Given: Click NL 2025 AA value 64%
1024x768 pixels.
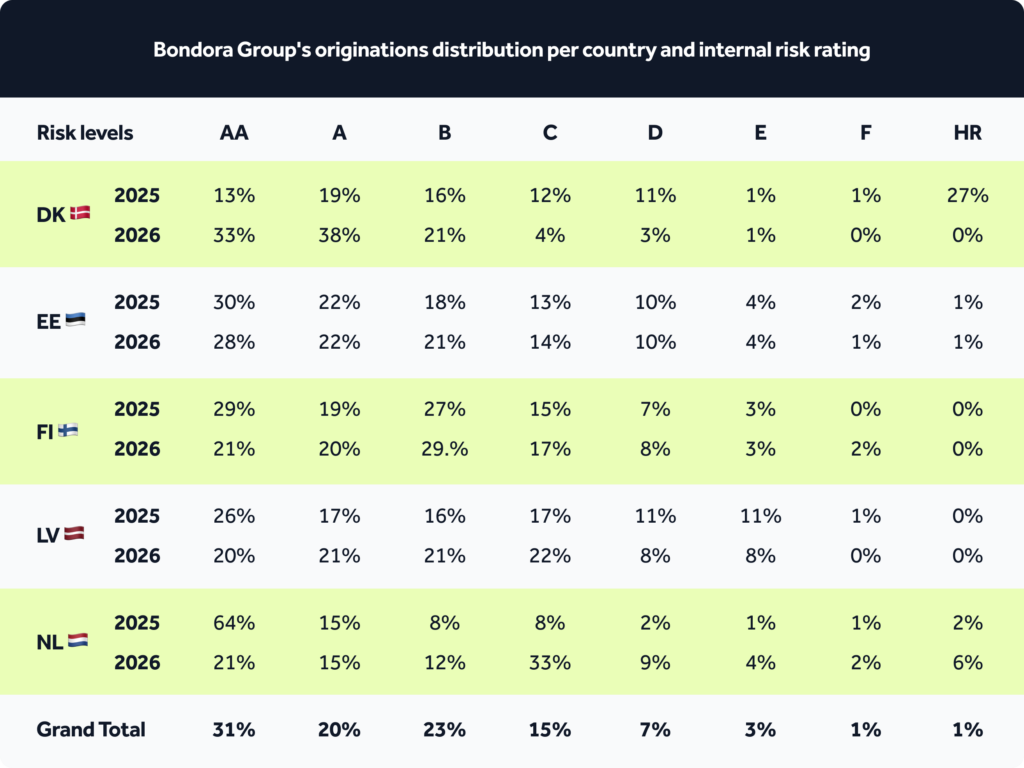Looking at the screenshot, I should 234,622.
